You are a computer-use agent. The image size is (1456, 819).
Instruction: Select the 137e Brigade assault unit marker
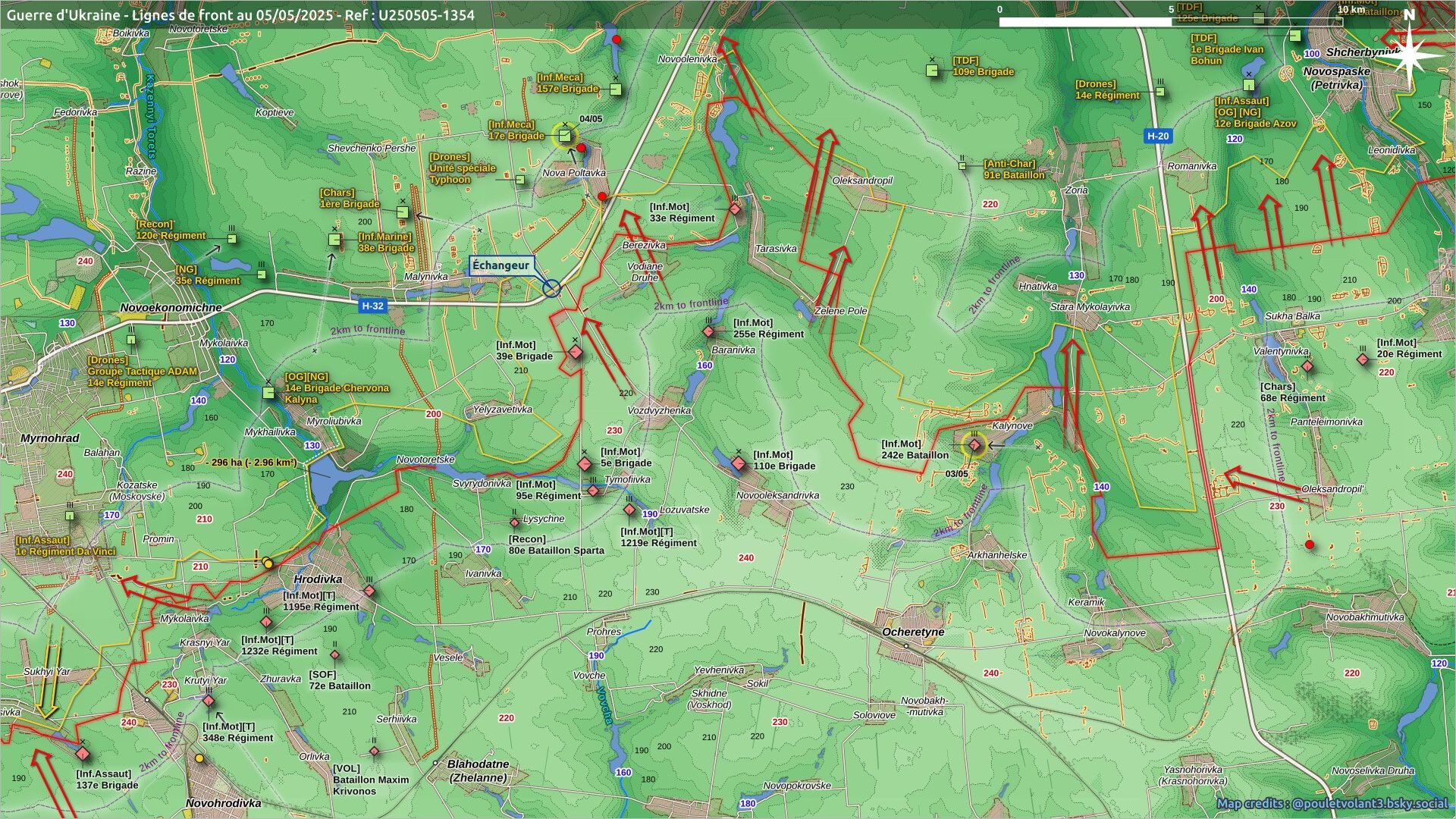[x=83, y=754]
